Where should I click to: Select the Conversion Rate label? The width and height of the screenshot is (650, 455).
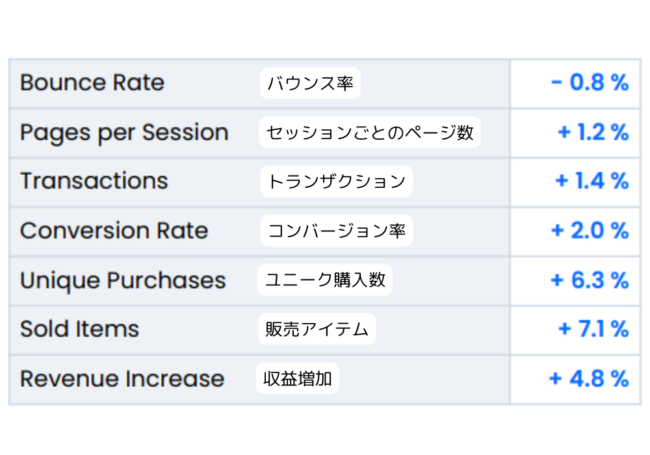pos(114,231)
